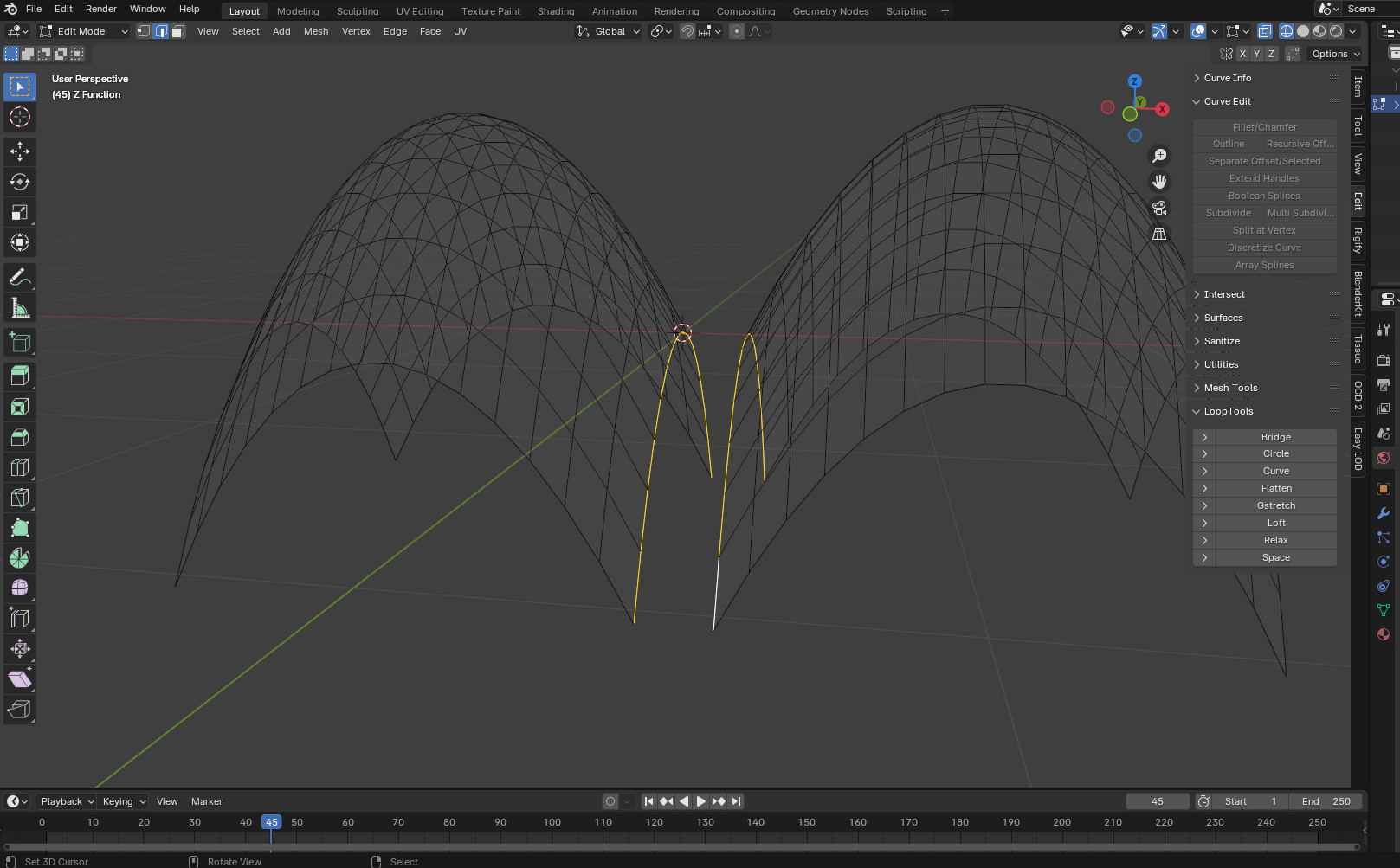Viewport: 1400px width, 868px height.
Task: Click frame 100 on the timeline
Action: (x=552, y=822)
